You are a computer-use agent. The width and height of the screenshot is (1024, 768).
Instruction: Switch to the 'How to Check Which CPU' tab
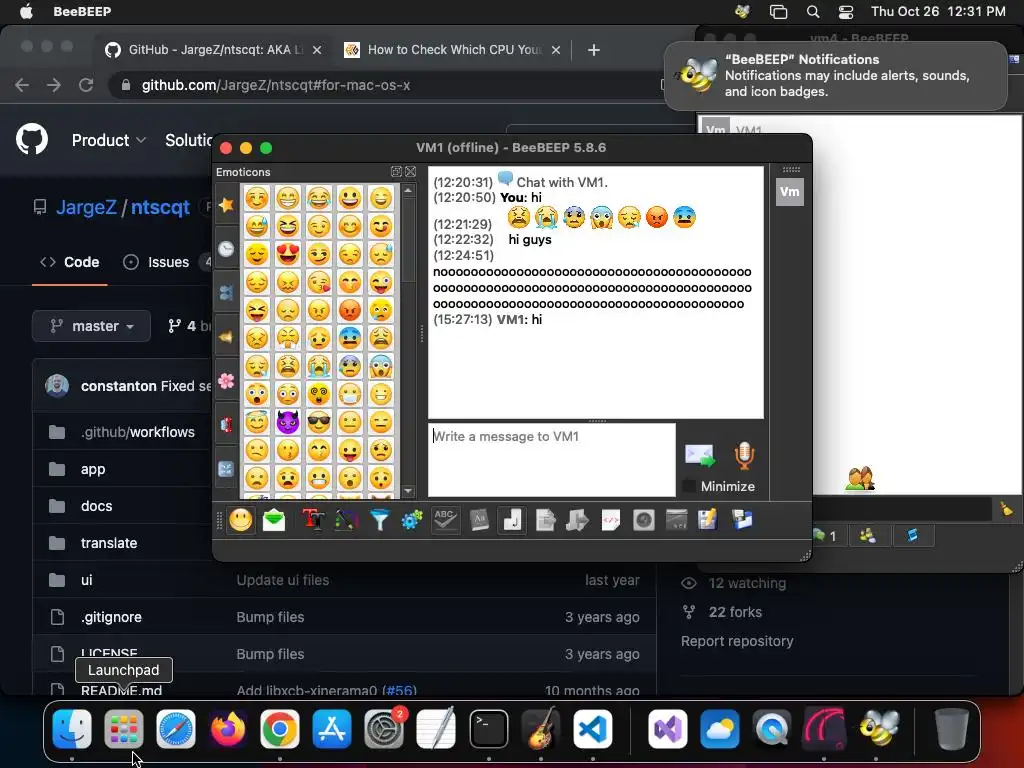[x=453, y=50]
